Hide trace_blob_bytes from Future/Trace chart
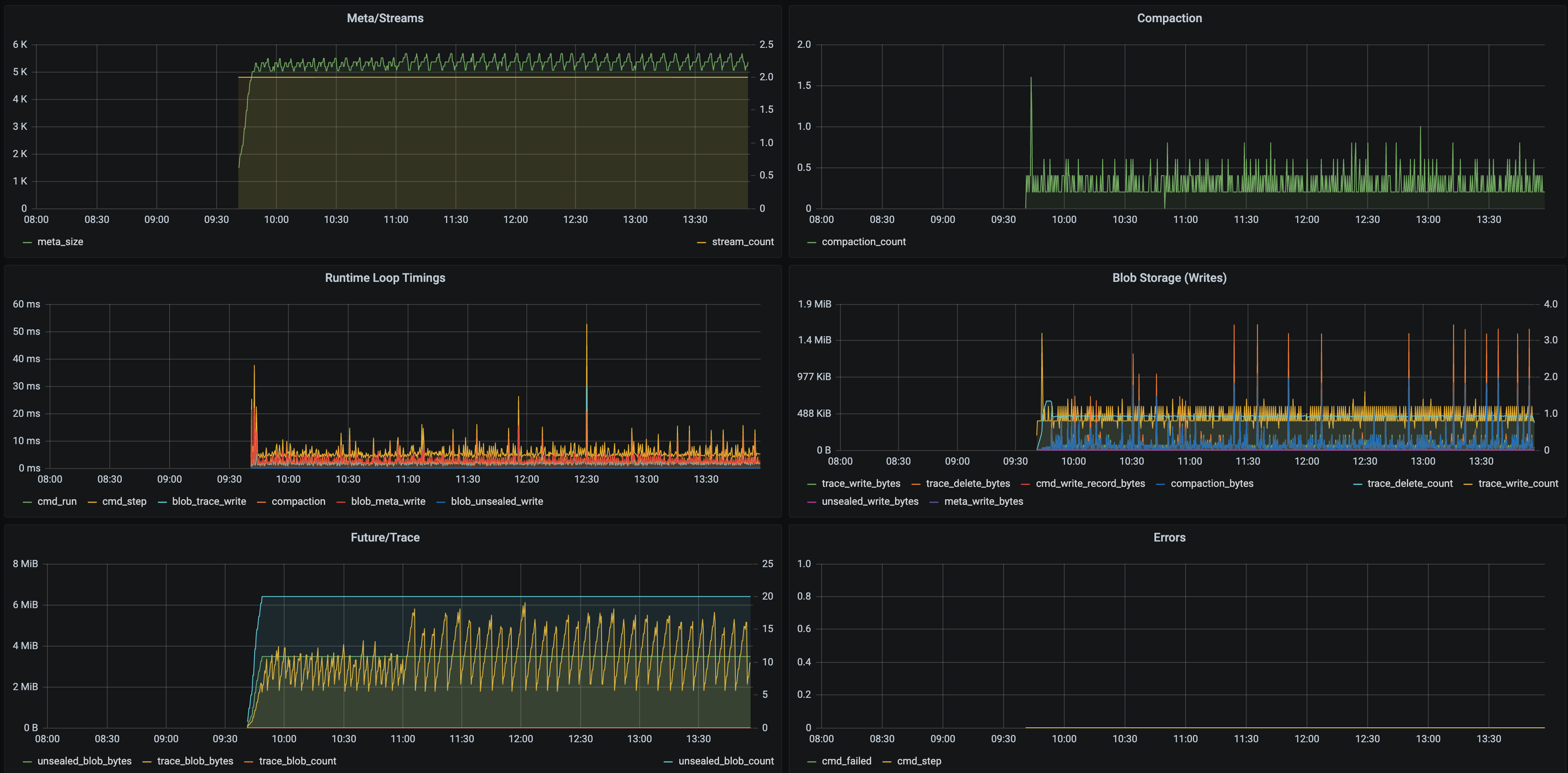Image resolution: width=1568 pixels, height=773 pixels. tap(195, 760)
